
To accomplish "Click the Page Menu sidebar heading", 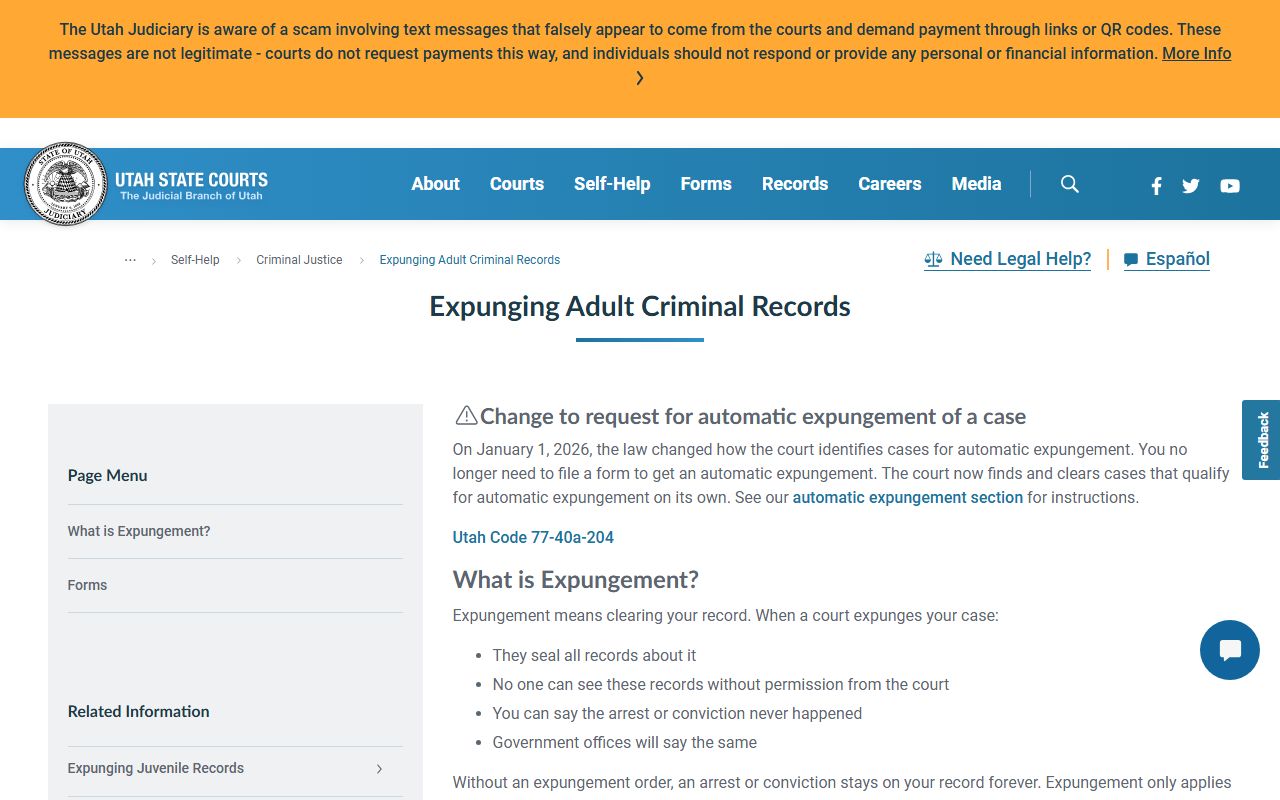I will tap(108, 476).
